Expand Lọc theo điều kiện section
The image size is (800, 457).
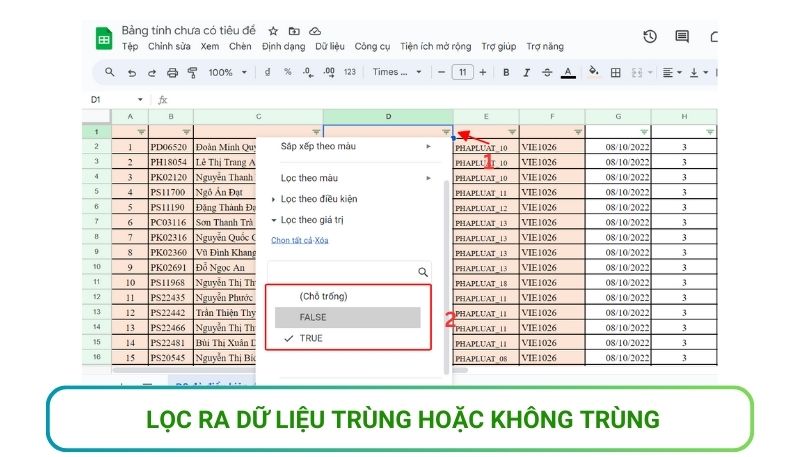tap(314, 199)
